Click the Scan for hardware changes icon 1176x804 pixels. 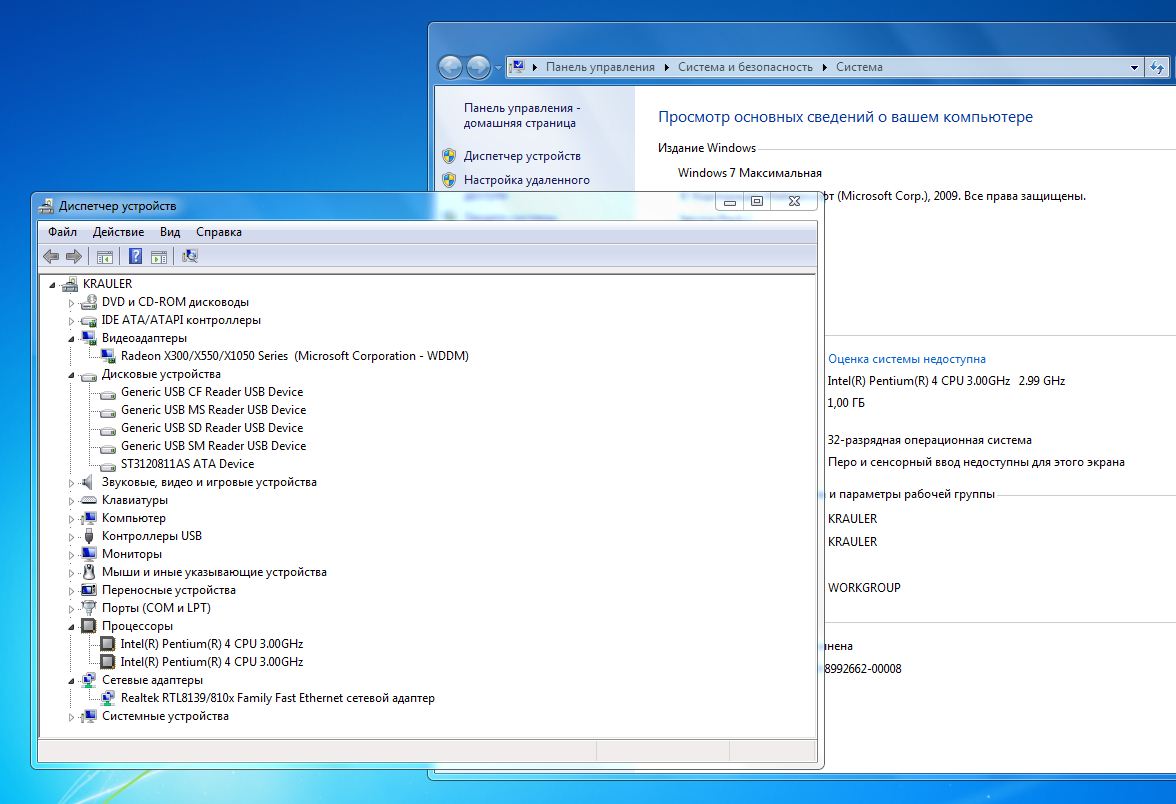click(x=190, y=256)
